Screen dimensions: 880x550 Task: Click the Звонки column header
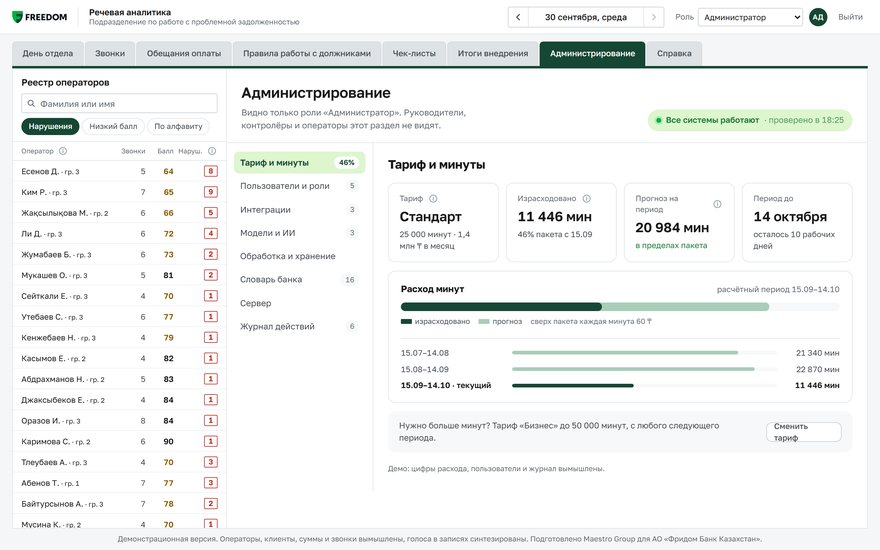[133, 151]
